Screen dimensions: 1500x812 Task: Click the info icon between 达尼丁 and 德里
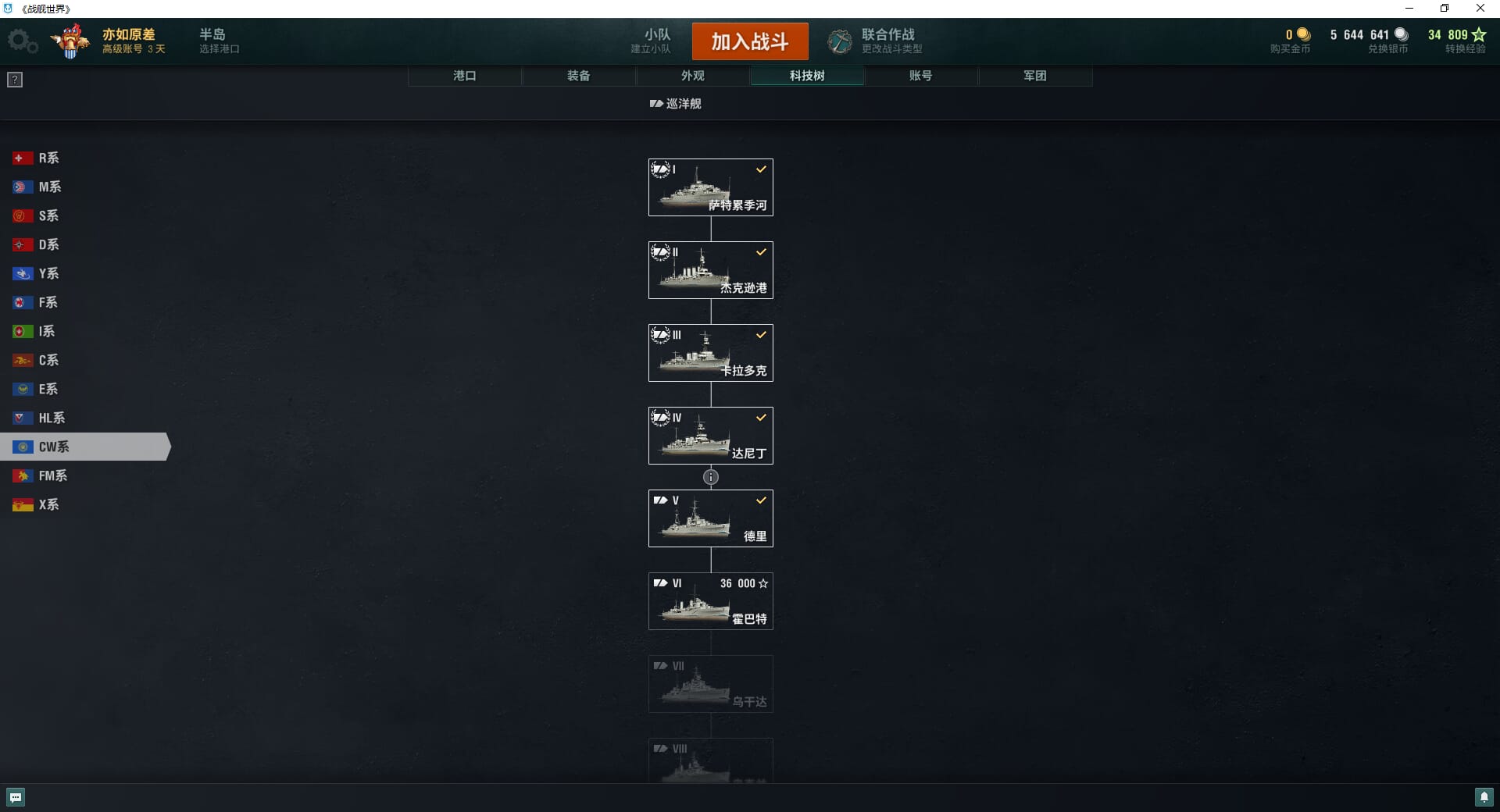[x=711, y=477]
